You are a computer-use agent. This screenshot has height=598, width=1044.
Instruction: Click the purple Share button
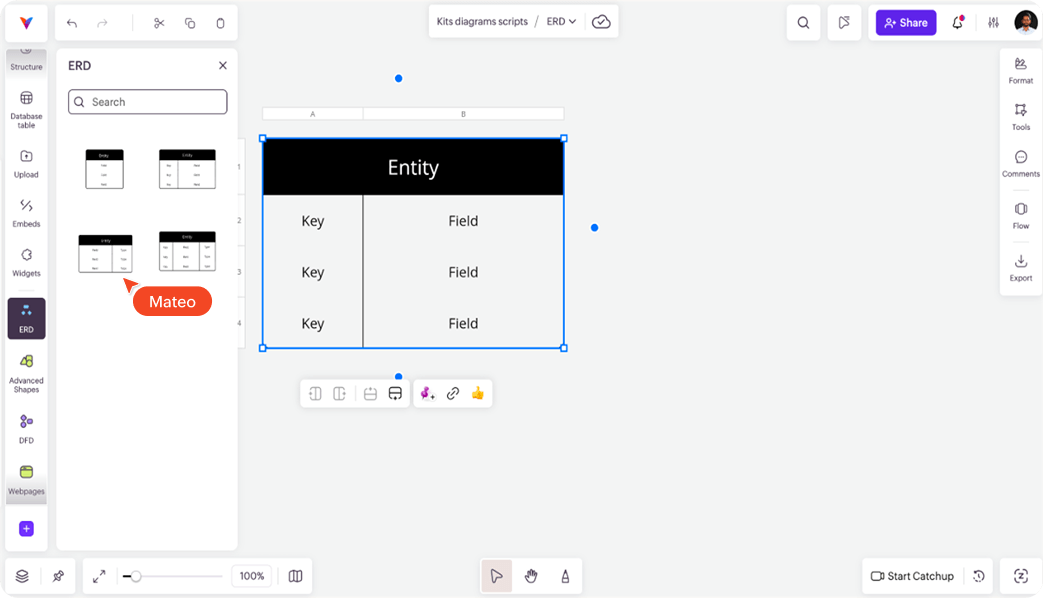905,23
